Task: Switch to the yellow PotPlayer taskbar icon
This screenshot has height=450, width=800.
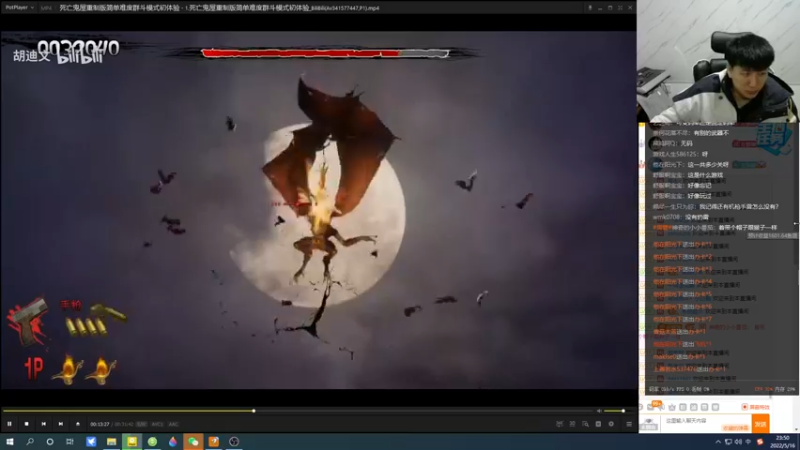Action: (132, 442)
